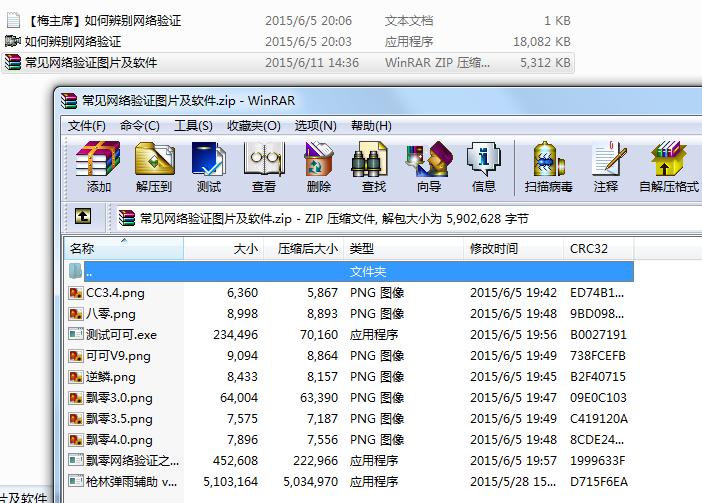The width and height of the screenshot is (702, 503).
Task: Sort by 大小 column header
Action: (x=223, y=248)
